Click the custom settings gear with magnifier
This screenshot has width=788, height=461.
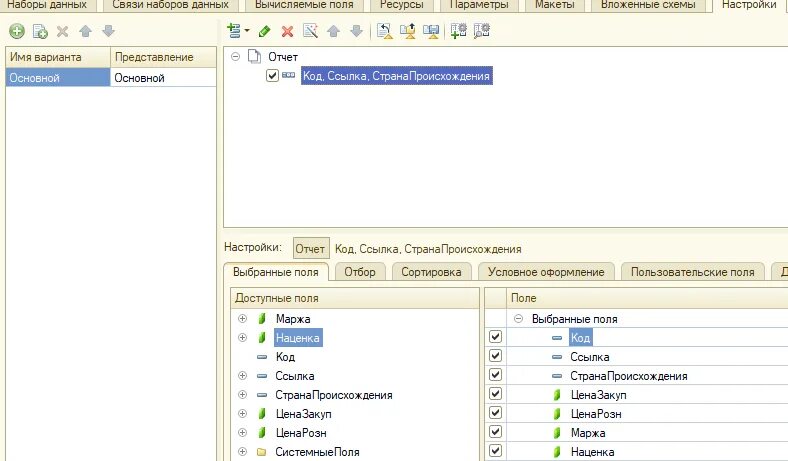pos(481,31)
